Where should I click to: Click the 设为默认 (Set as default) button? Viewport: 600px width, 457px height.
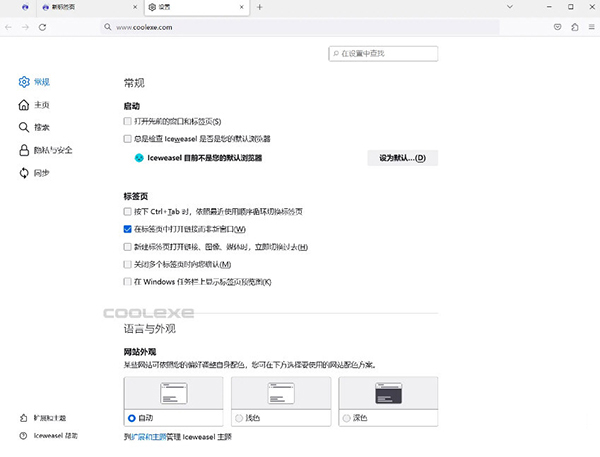pyautogui.click(x=402, y=157)
